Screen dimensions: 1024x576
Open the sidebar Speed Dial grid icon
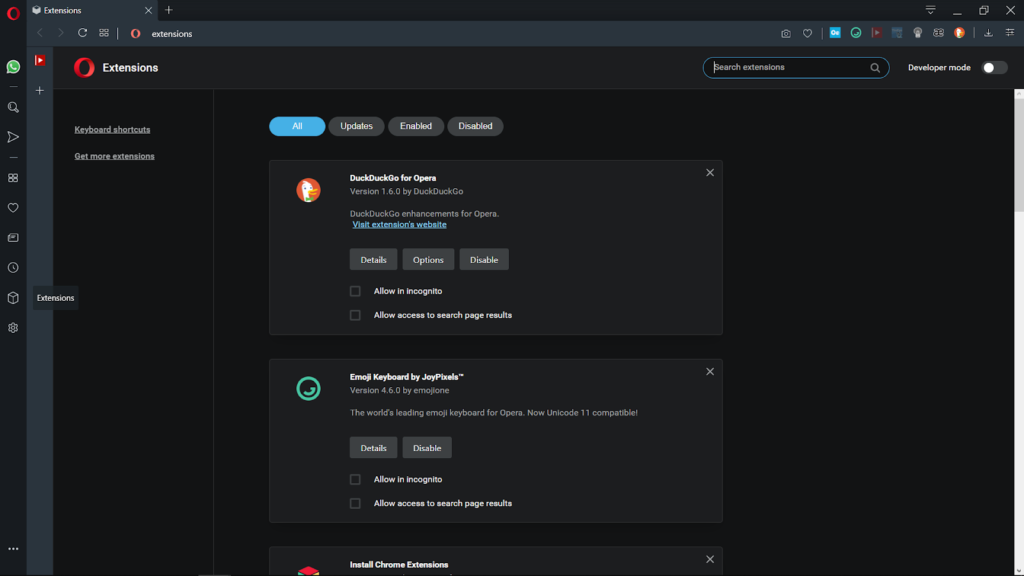[13, 178]
